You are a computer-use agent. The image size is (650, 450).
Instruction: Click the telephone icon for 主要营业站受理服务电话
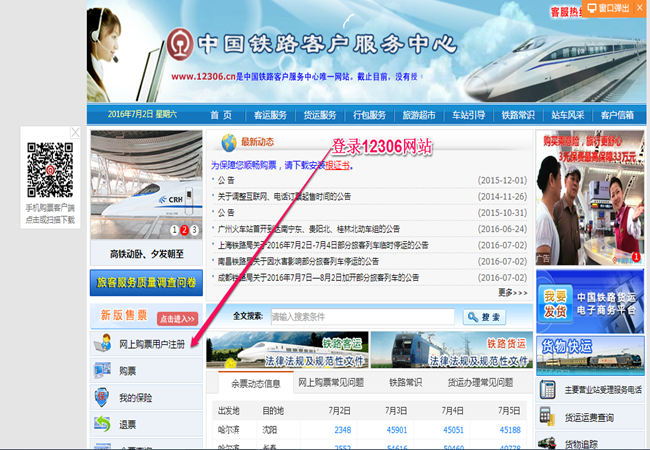pyautogui.click(x=547, y=390)
